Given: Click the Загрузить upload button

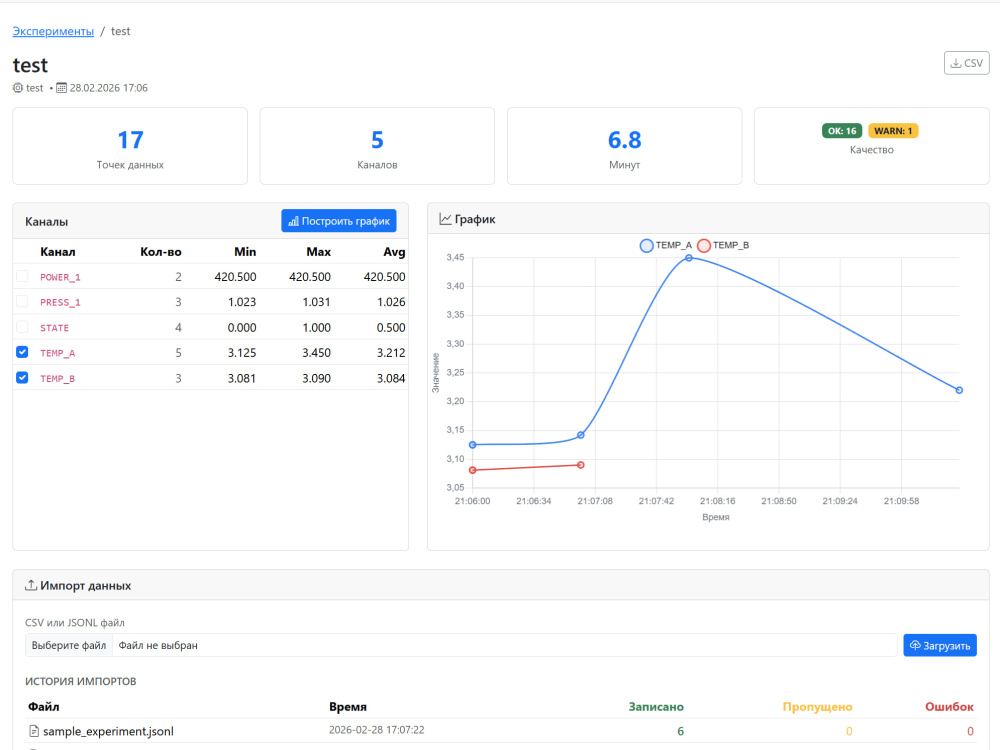Looking at the screenshot, I should [939, 645].
